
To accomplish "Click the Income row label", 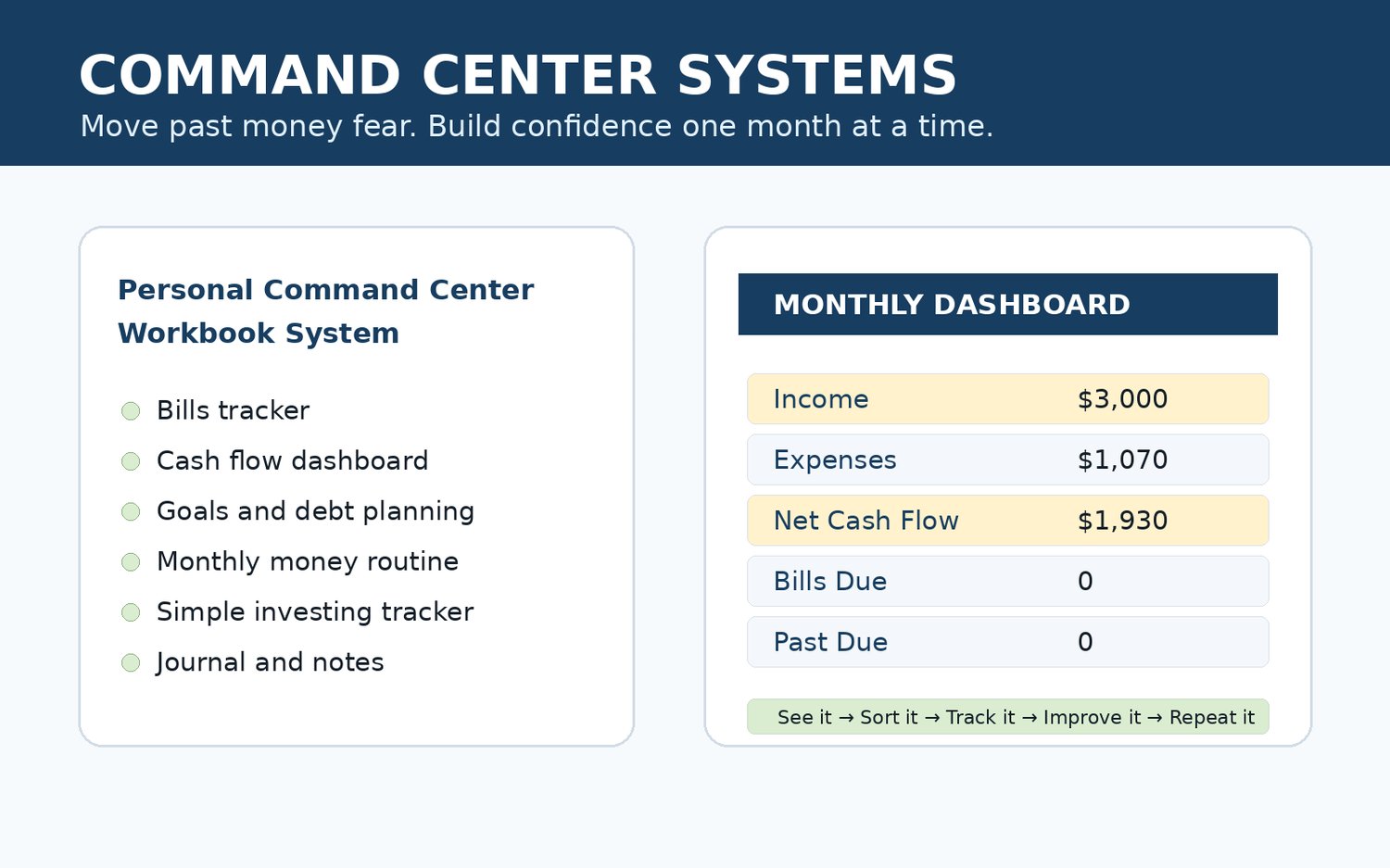I will (821, 399).
